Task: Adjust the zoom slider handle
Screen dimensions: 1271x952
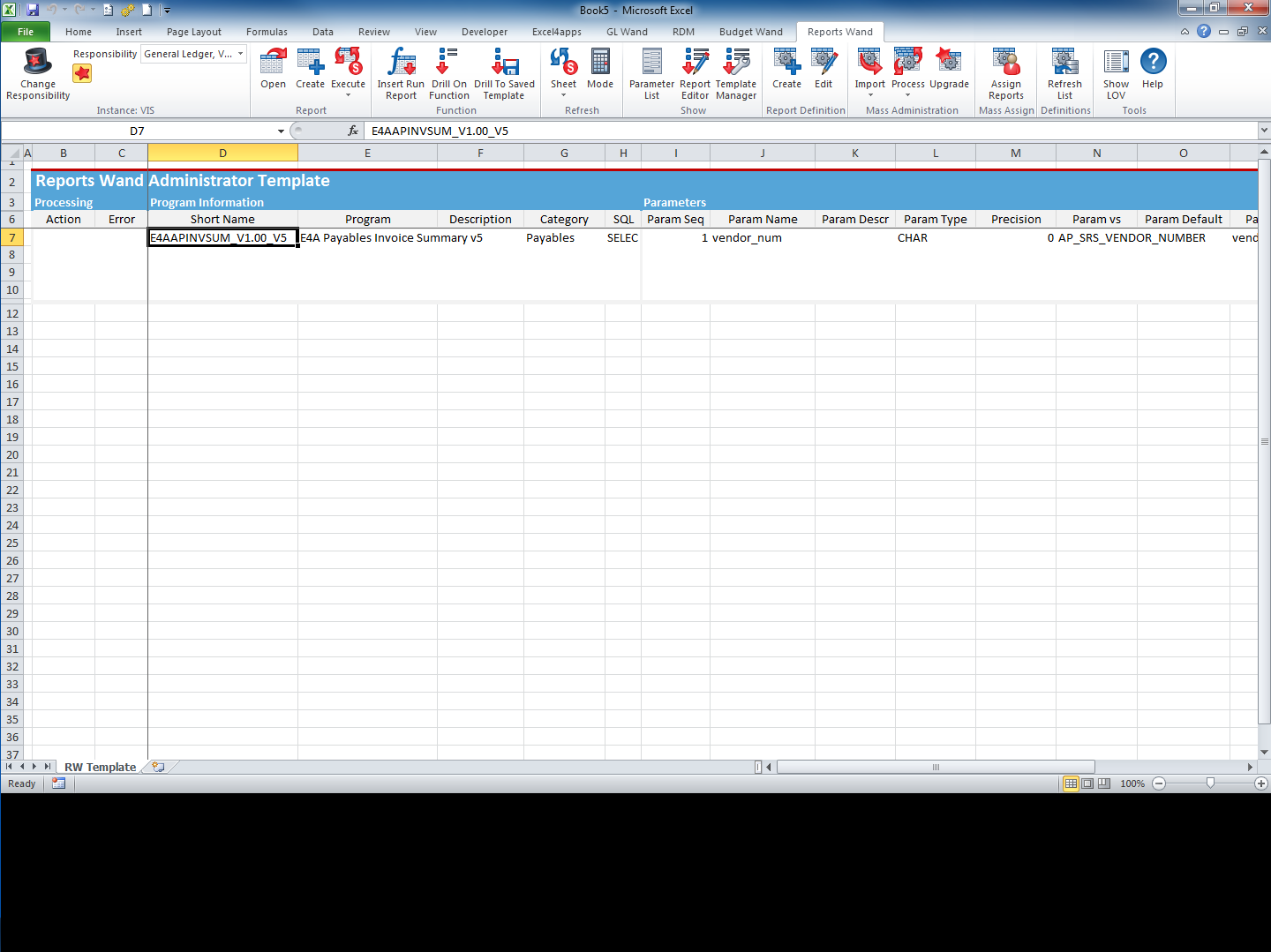Action: 1210,783
